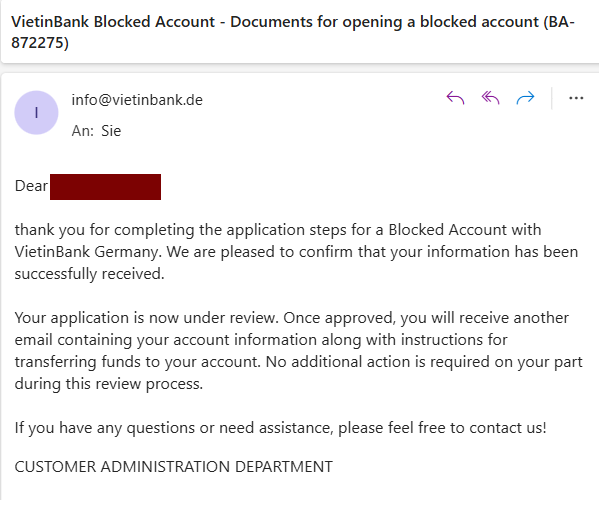Click the dark red redacted name block

tap(105, 187)
